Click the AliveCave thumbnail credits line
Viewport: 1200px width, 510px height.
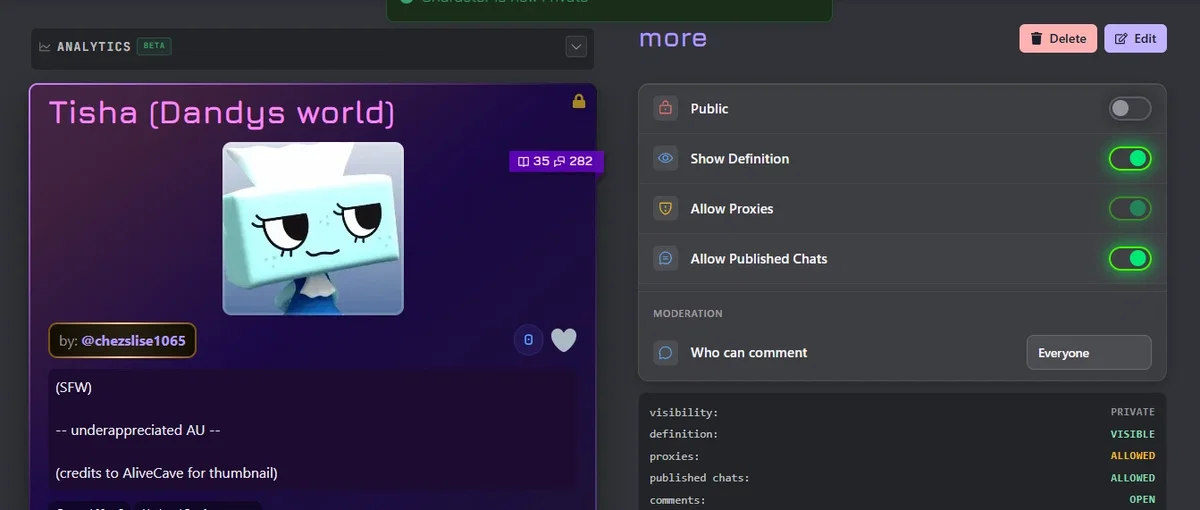166,472
